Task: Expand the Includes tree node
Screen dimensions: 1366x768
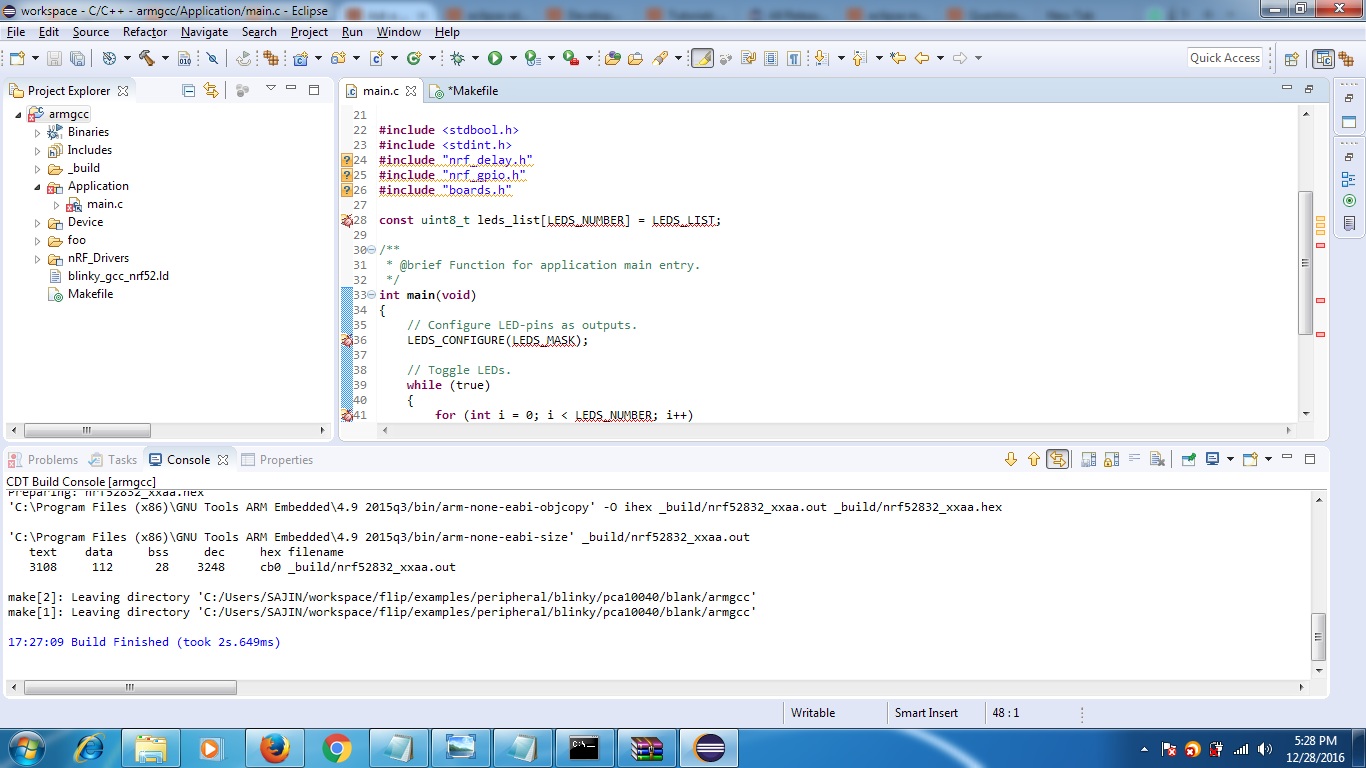Action: click(37, 150)
